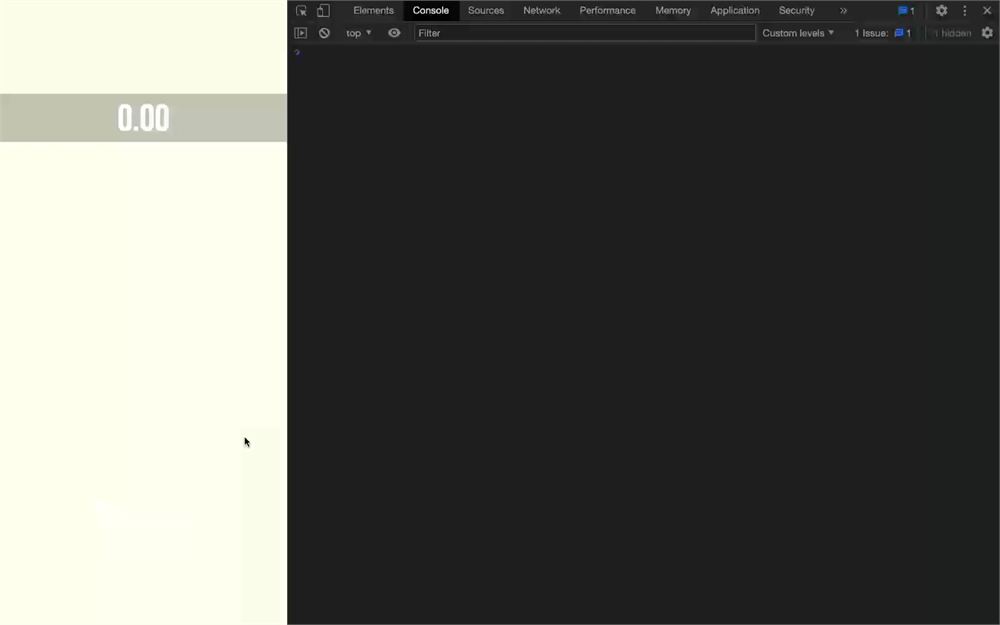Open the Custom levels dropdown
The width and height of the screenshot is (1000, 625).
tap(798, 33)
